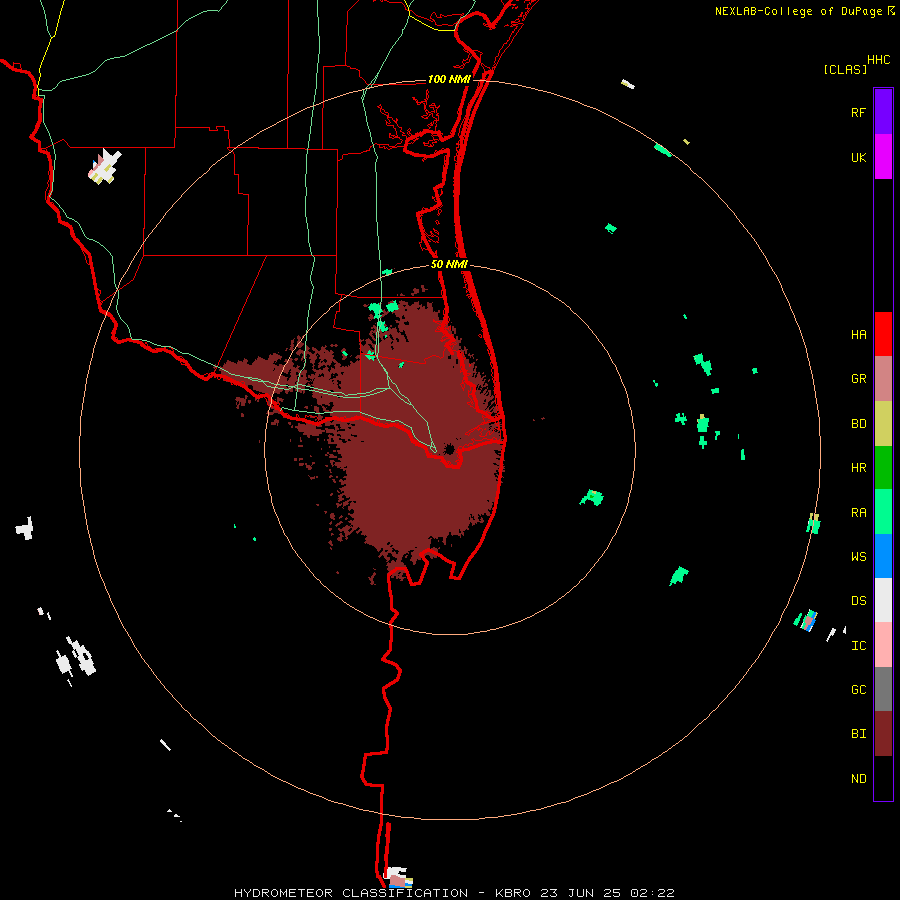Screen dimensions: 900x900
Task: Click the blue WS legend swatch
Action: [x=883, y=556]
